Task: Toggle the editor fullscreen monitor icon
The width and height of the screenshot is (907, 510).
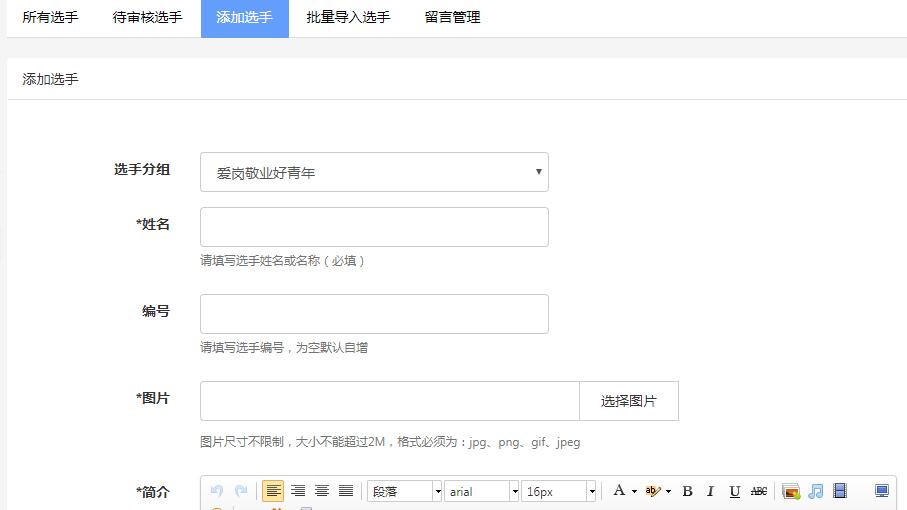Action: pyautogui.click(x=882, y=491)
